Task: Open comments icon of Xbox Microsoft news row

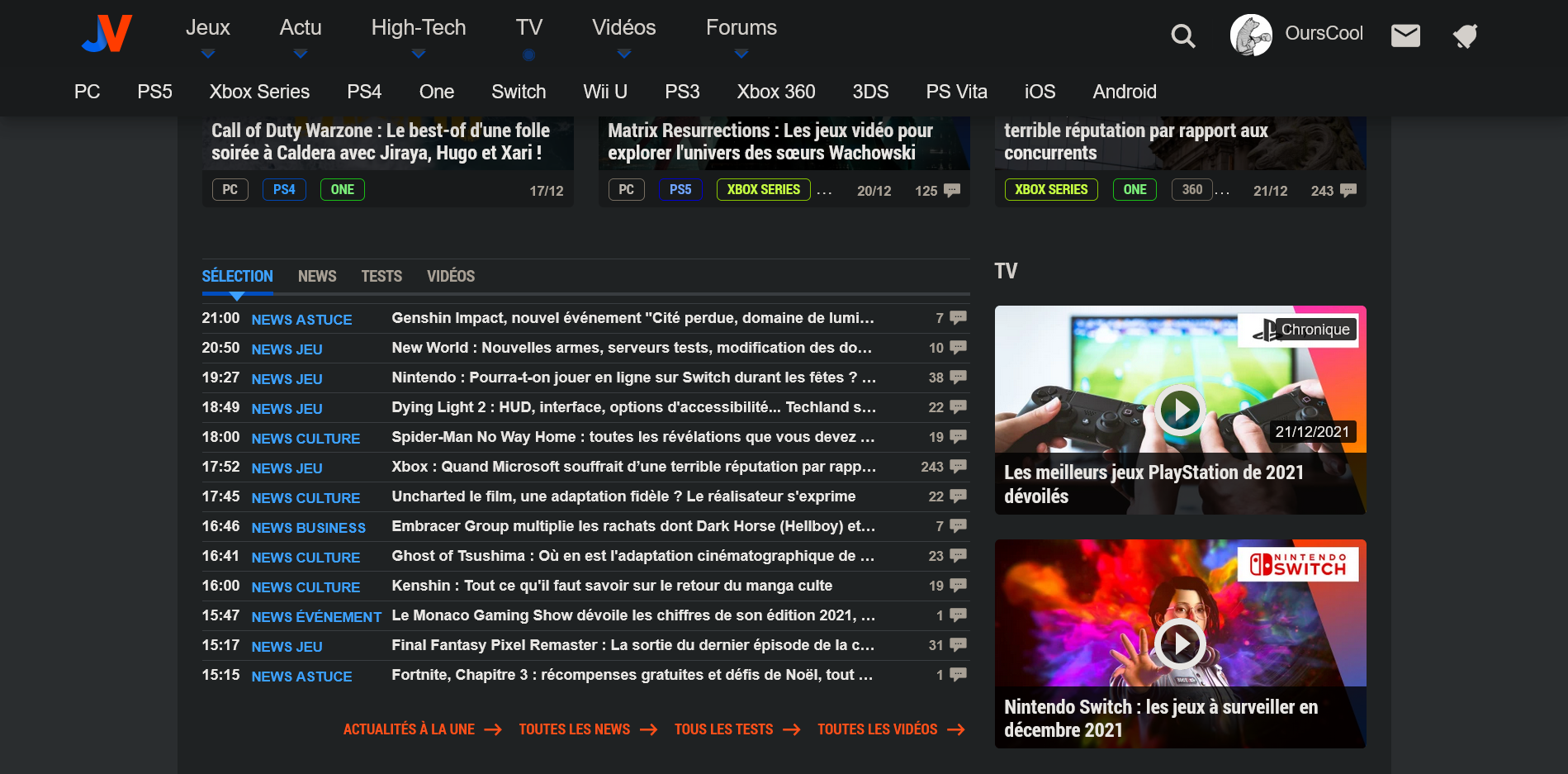Action: coord(958,467)
